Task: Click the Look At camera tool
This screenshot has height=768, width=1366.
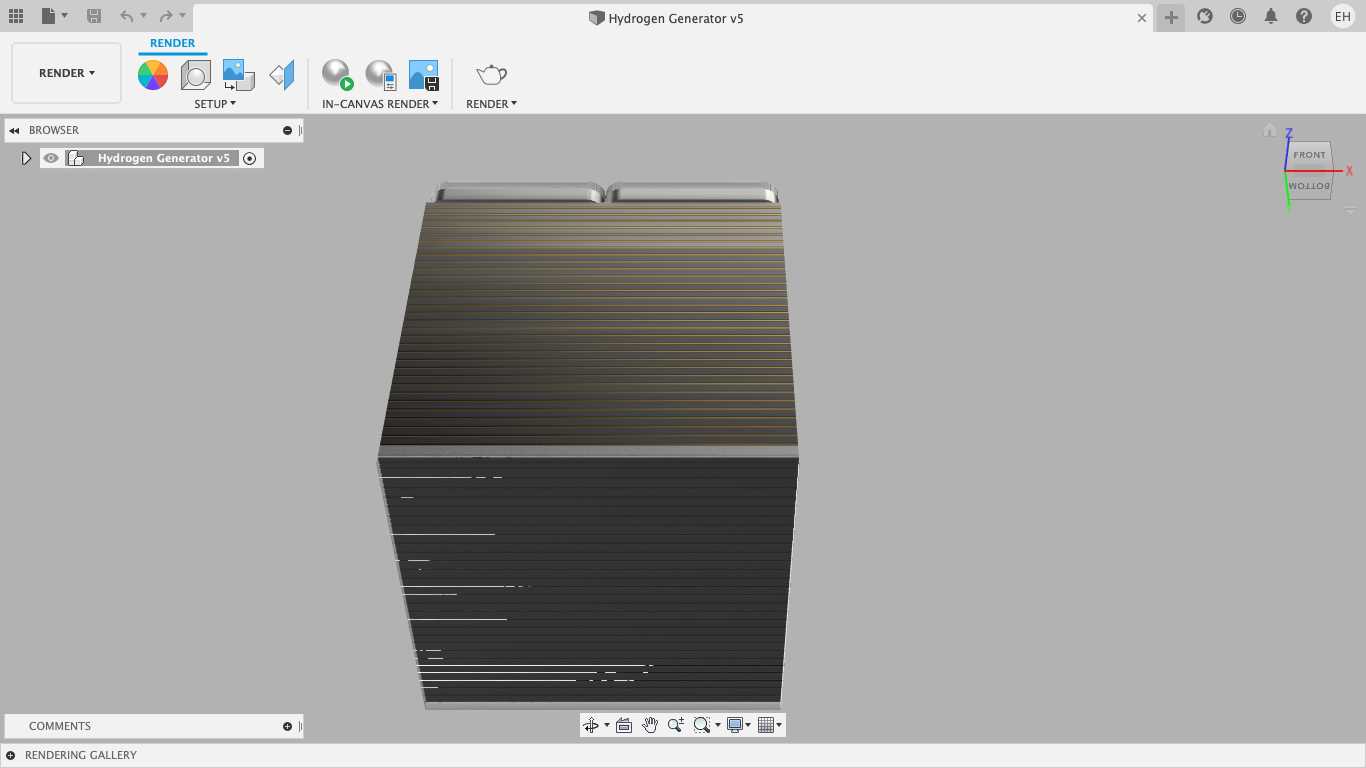Action: point(624,725)
